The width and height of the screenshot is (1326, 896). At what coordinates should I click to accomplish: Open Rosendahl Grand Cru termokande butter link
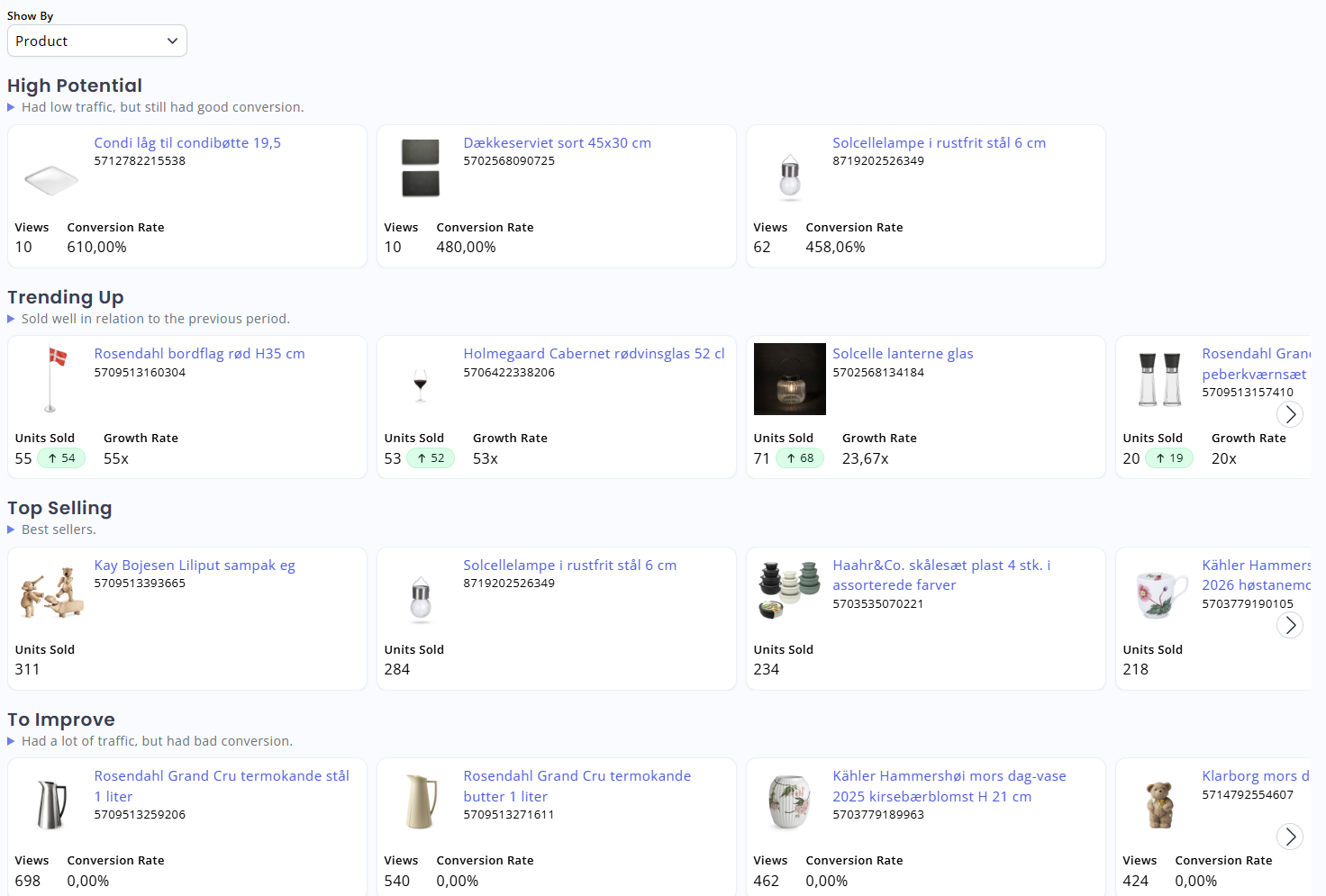[x=577, y=786]
